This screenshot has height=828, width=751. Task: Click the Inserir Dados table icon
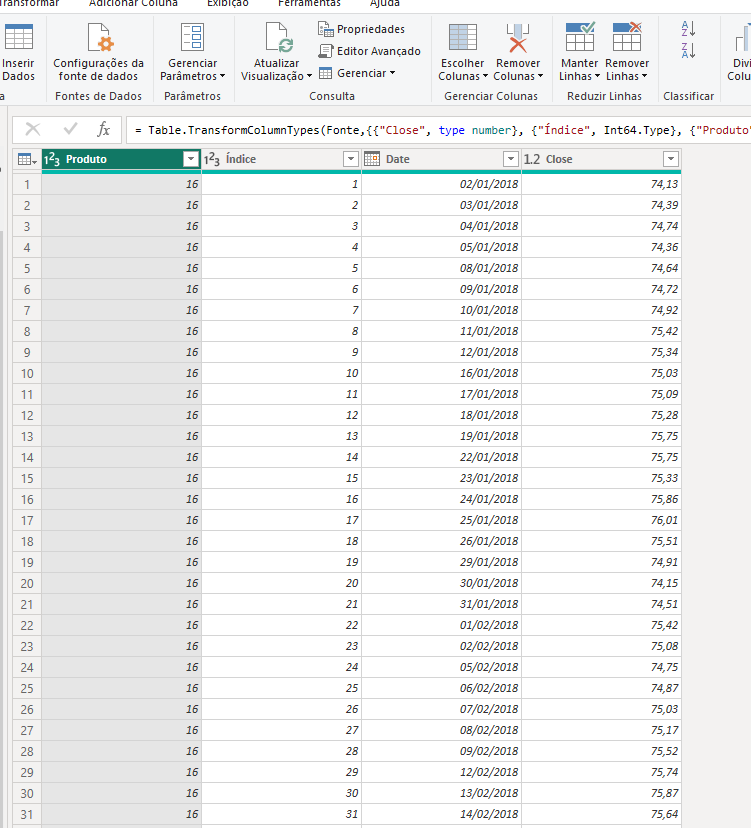(x=18, y=36)
